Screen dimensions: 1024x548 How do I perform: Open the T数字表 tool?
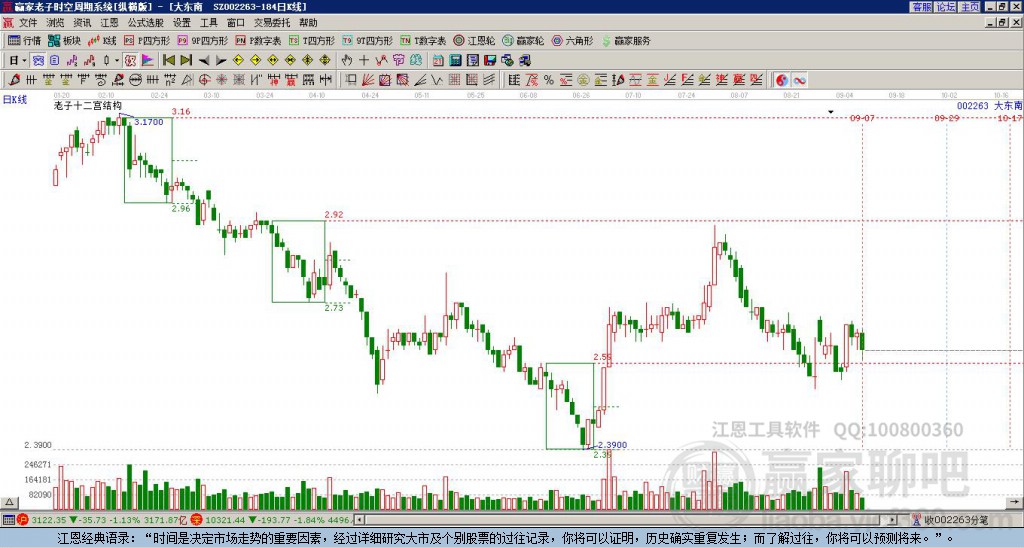point(423,40)
